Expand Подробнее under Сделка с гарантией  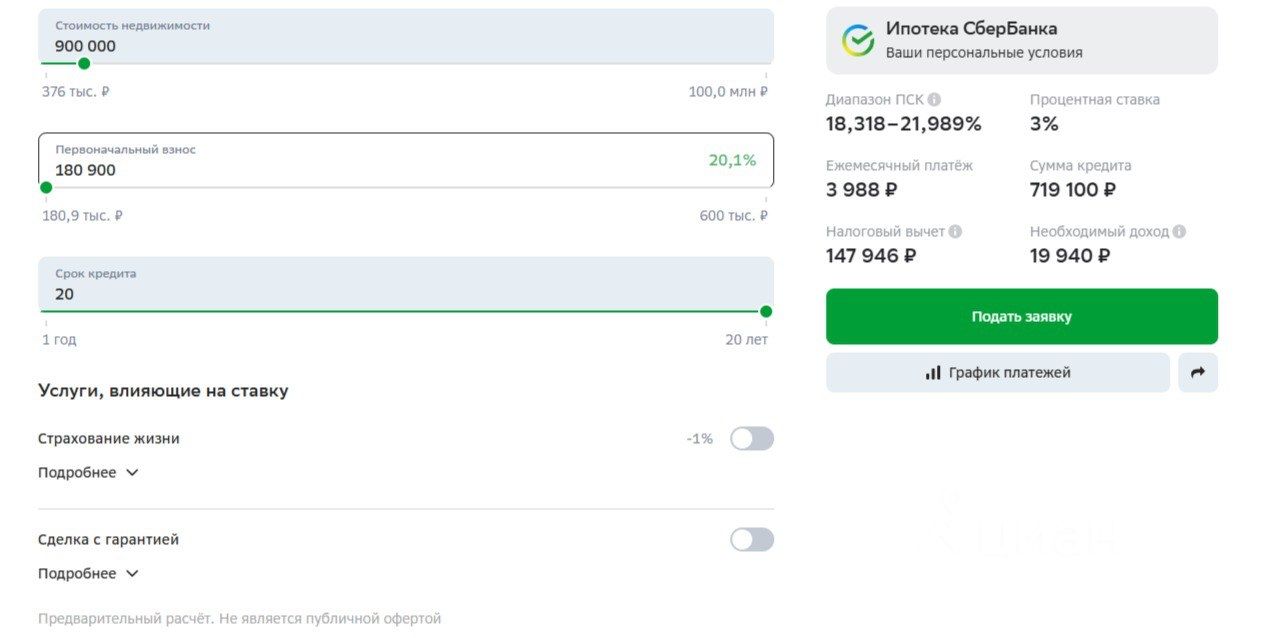pos(88,574)
